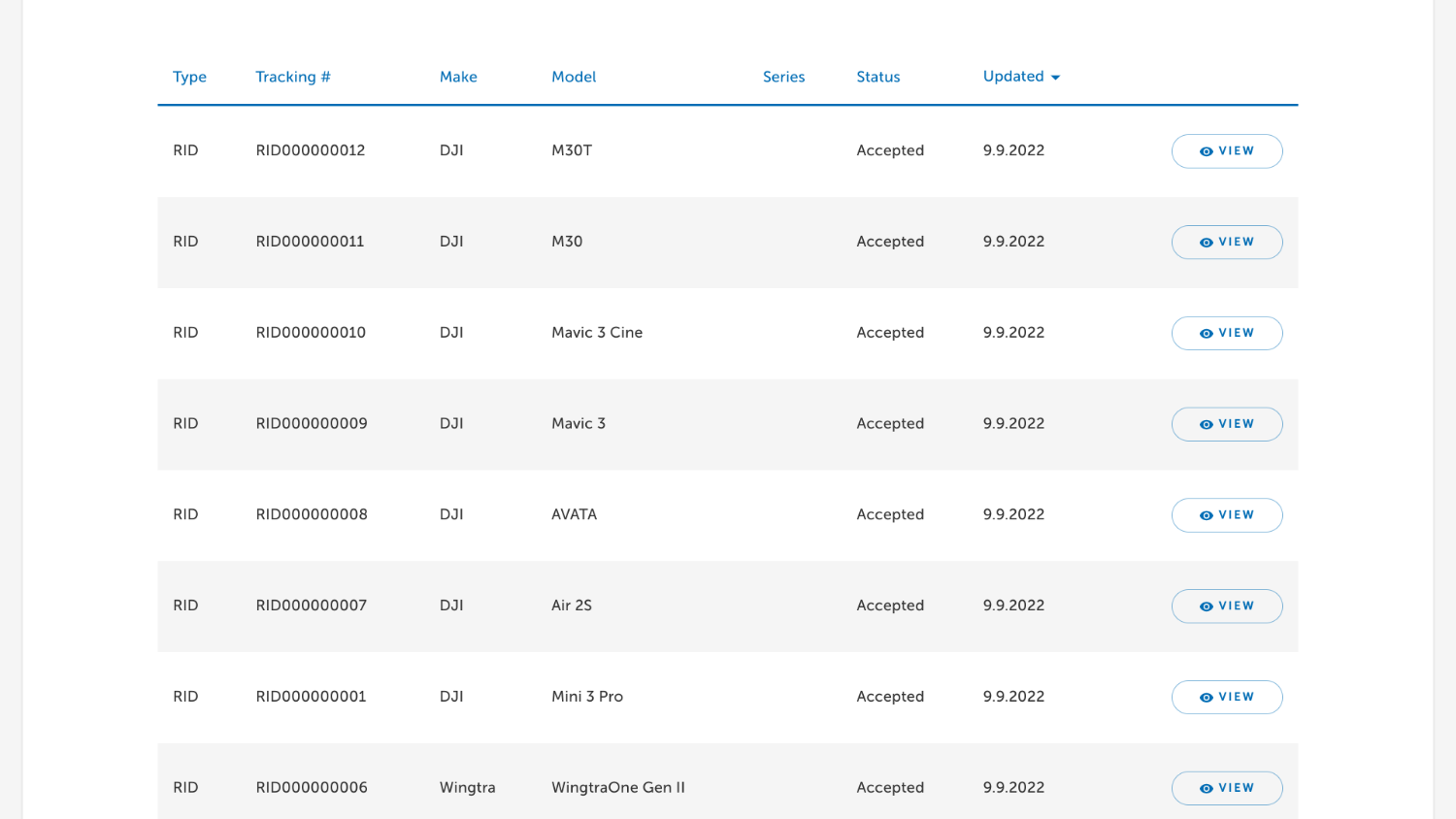Select the Type column header
Image resolution: width=1456 pixels, height=819 pixels.
tap(189, 77)
